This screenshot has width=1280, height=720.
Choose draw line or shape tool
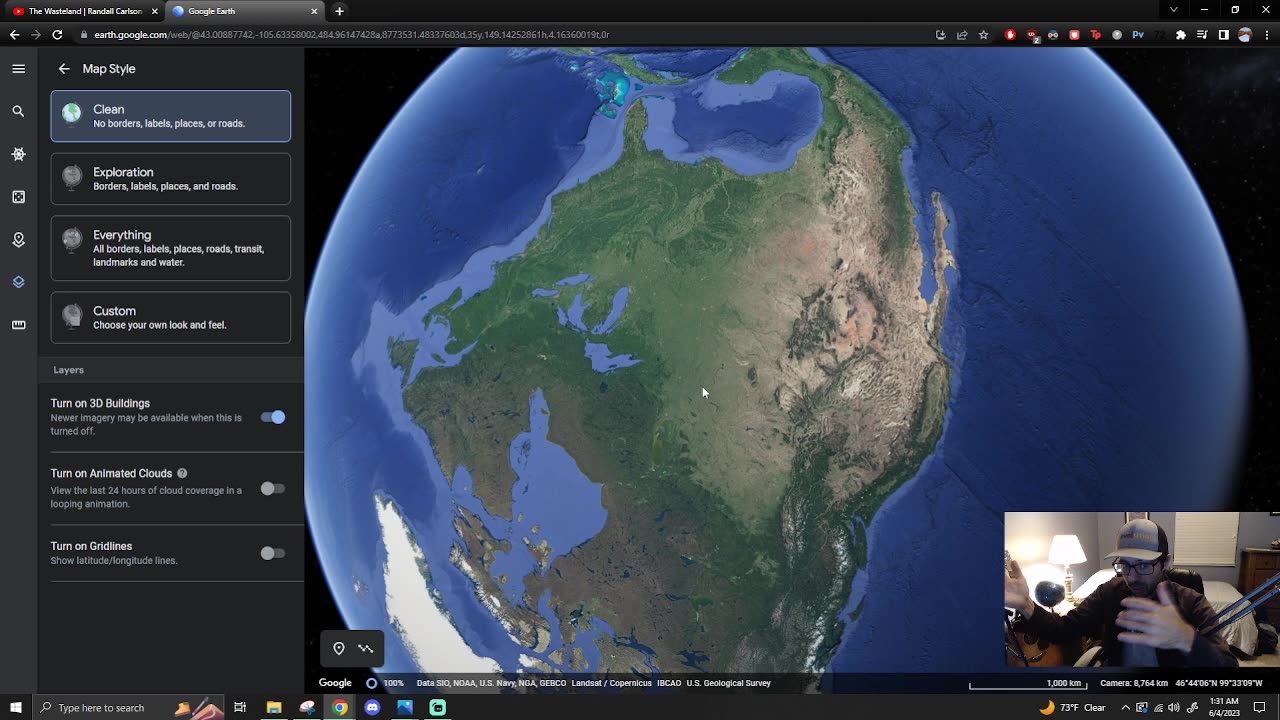(x=366, y=649)
